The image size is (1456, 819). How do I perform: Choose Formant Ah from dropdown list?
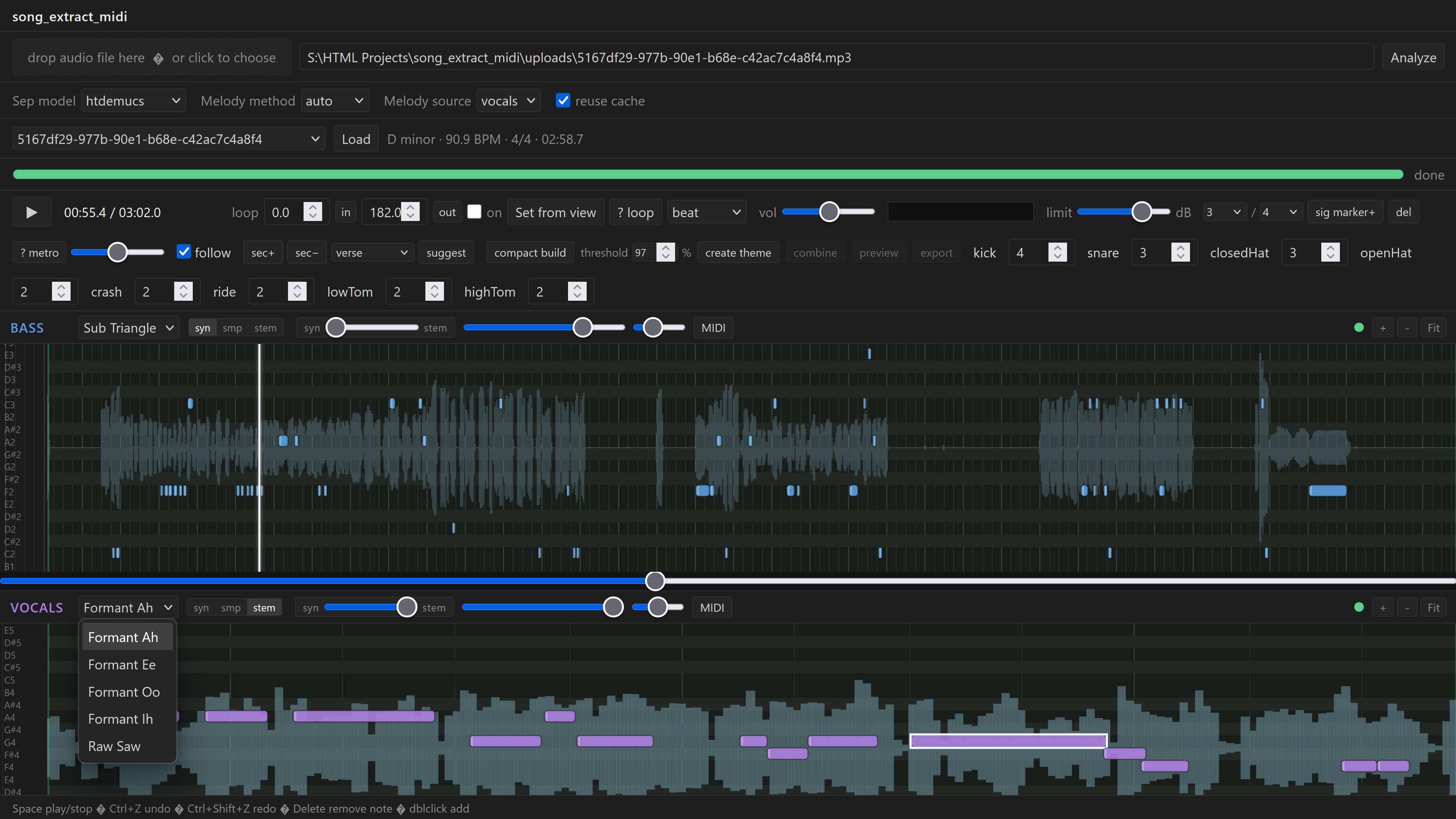click(128, 638)
